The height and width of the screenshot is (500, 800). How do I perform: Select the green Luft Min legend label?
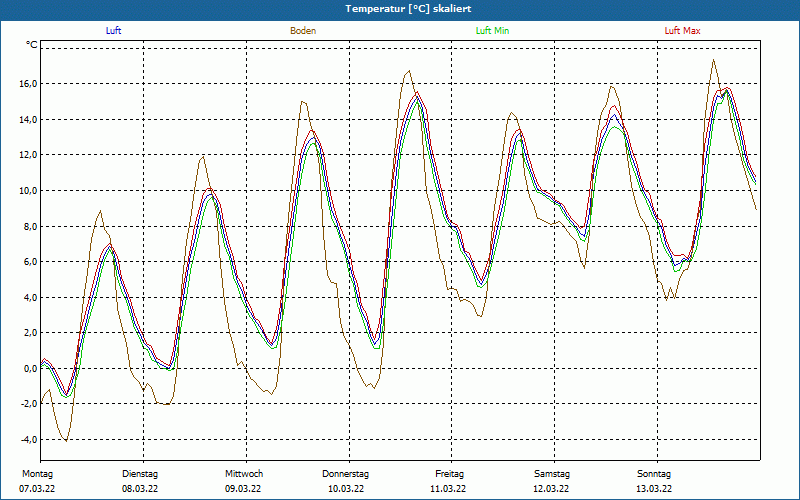(x=492, y=31)
